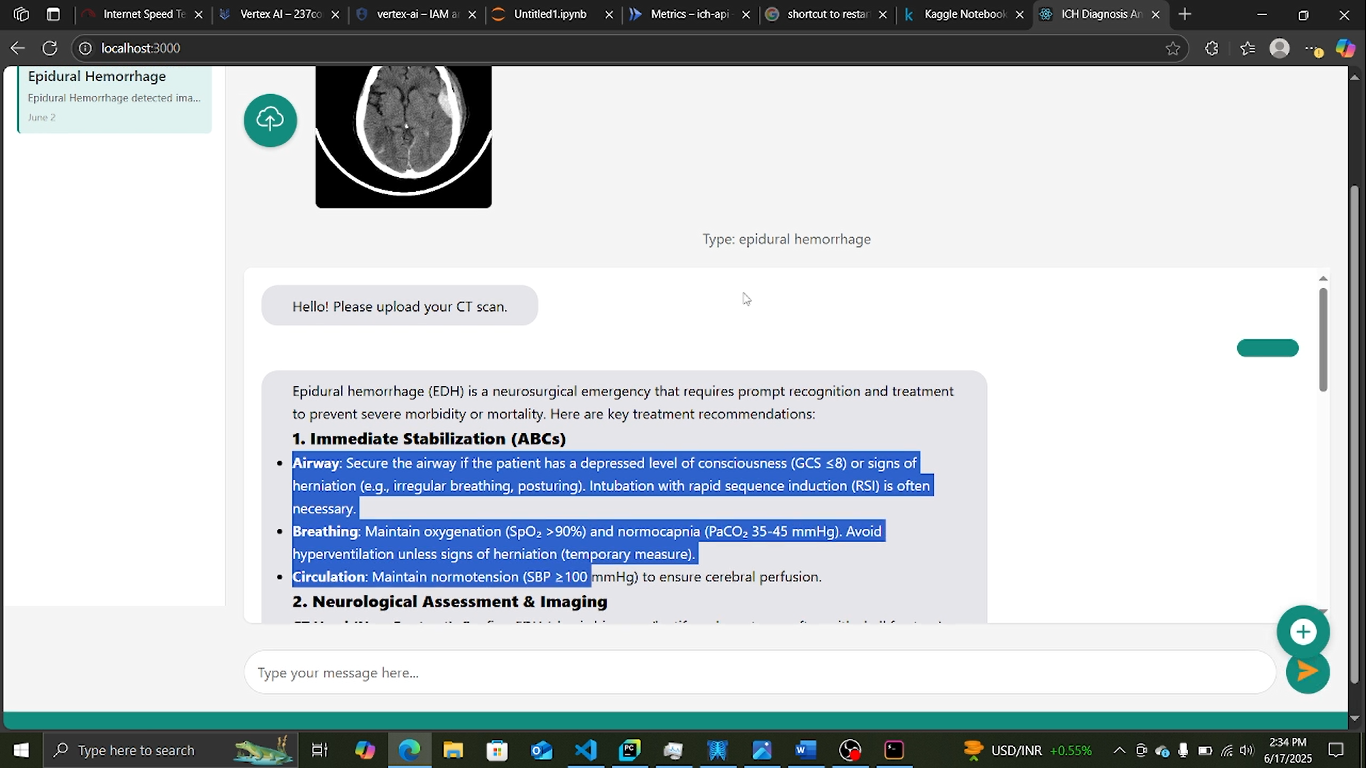Click the chat panel scrollbar thumb
This screenshot has height=768, width=1366.
(x=1323, y=339)
